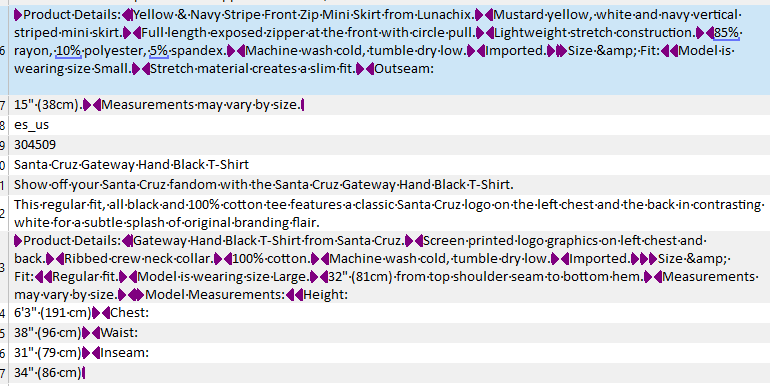Image resolution: width=770 pixels, height=386 pixels.
Task: Click the "Show off your Santa Cruz fandom" segment
Action: pos(389,185)
